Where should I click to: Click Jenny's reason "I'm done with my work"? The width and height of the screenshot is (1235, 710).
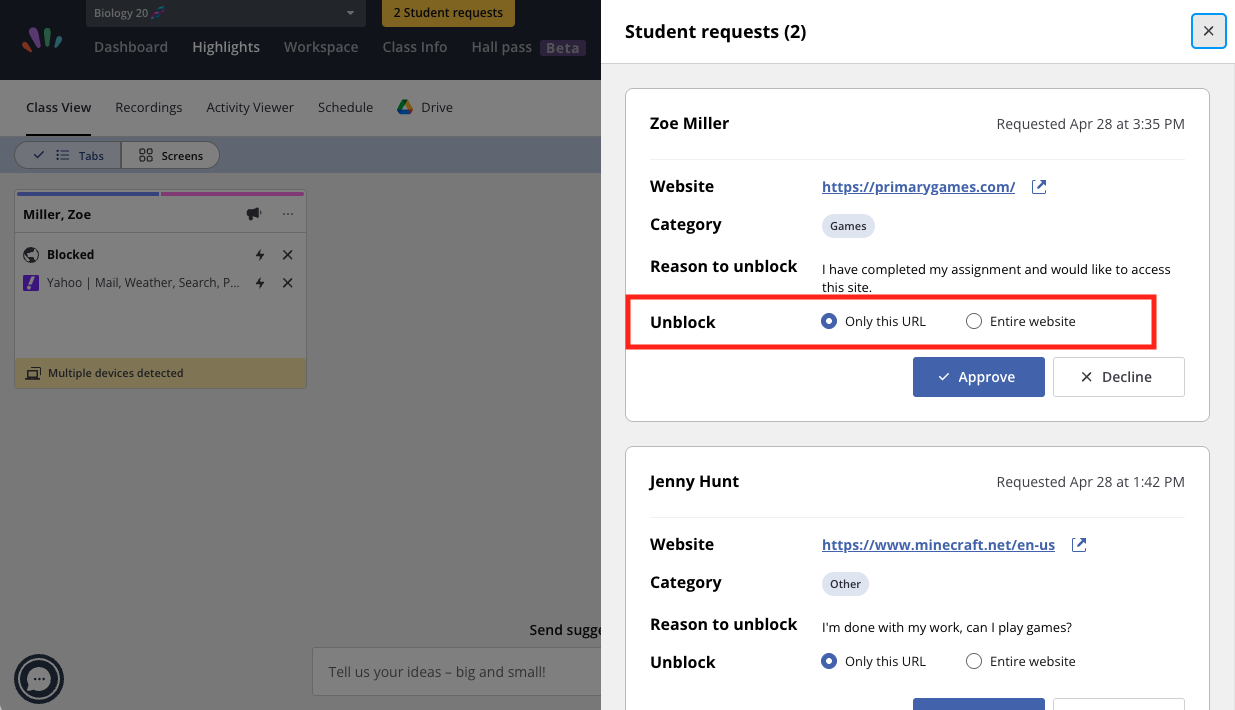(x=947, y=628)
